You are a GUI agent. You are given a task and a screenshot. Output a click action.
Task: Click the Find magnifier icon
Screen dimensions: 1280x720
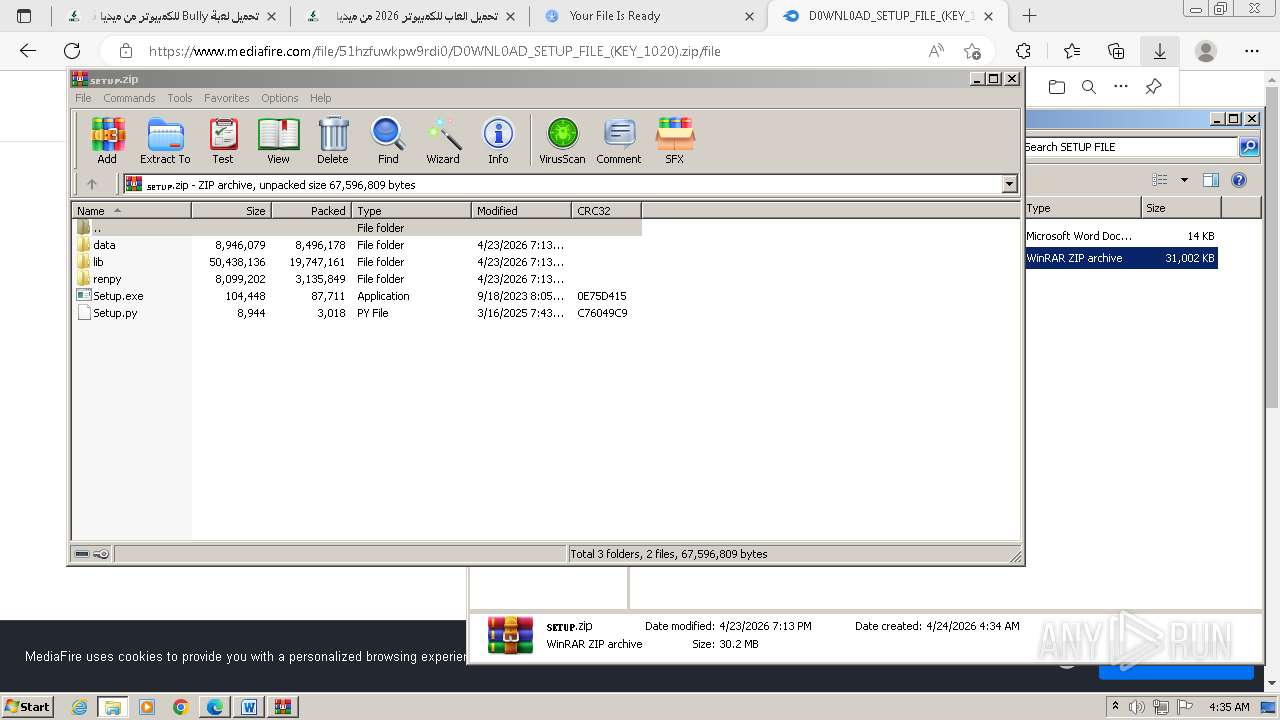click(x=388, y=140)
